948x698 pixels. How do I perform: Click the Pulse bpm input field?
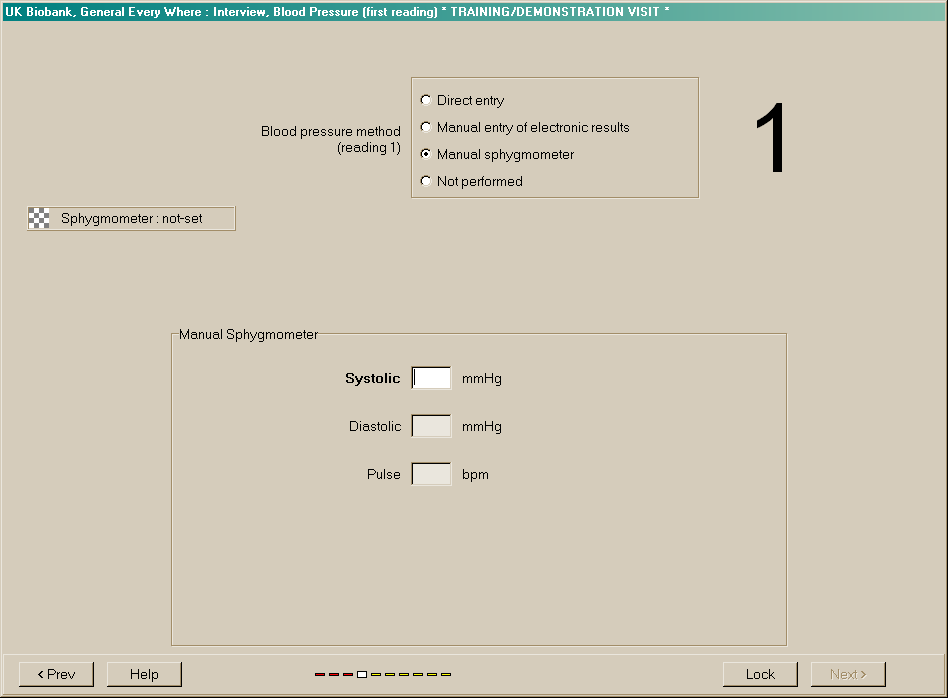pyautogui.click(x=431, y=474)
